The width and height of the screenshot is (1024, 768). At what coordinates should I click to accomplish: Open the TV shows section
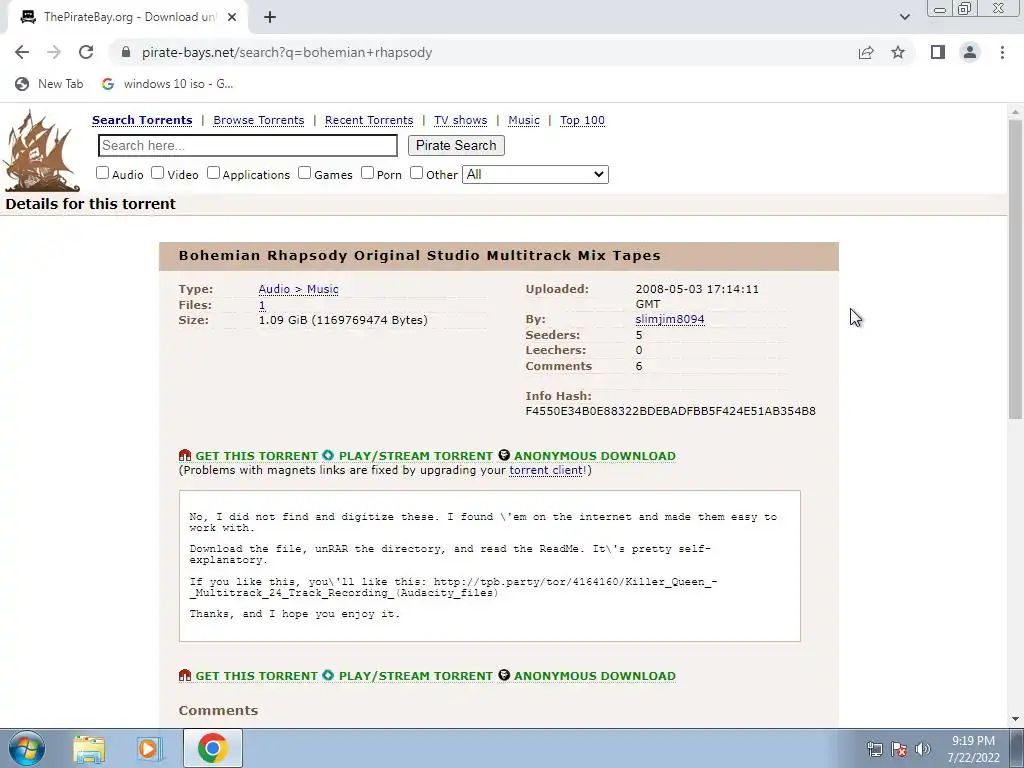(x=460, y=120)
